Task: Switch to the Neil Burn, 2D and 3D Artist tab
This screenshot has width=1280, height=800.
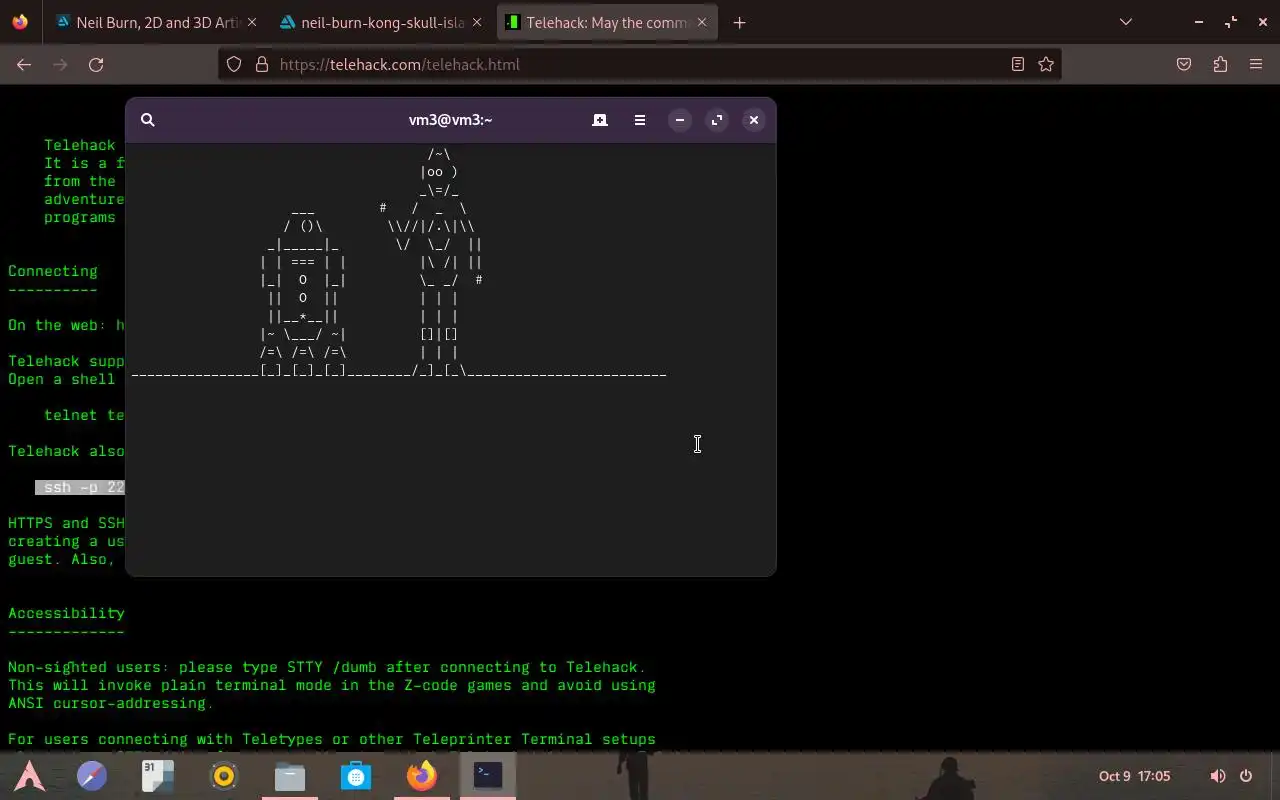Action: [156, 22]
